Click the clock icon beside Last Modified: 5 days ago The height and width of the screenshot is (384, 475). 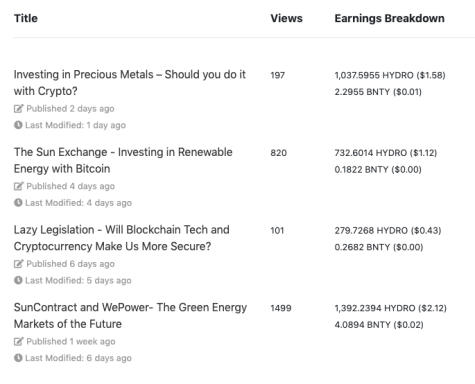click(x=18, y=280)
